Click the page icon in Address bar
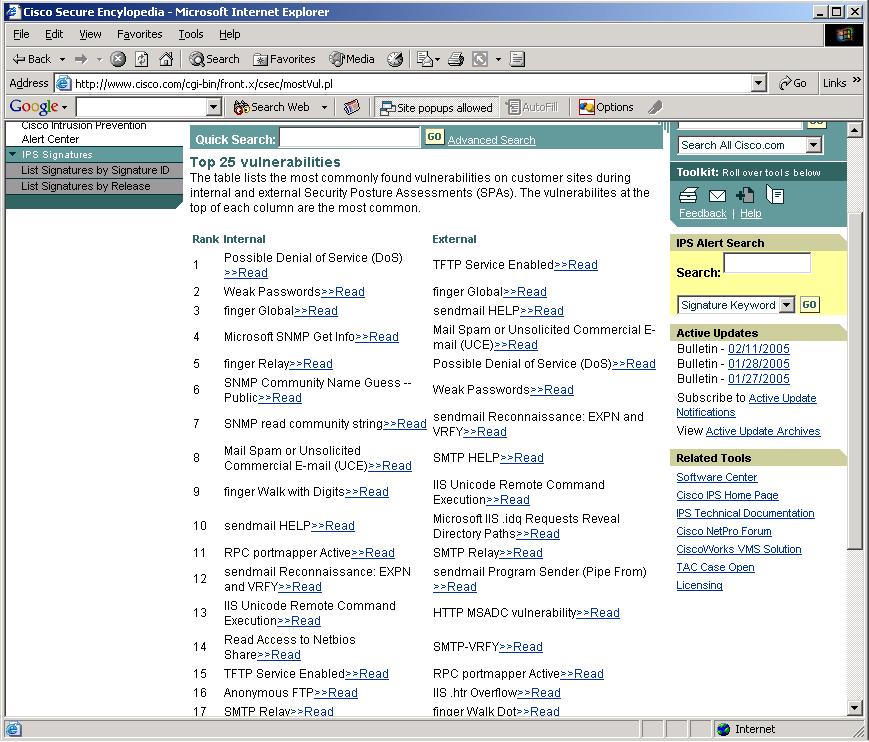This screenshot has height=742, width=869. pos(64,83)
